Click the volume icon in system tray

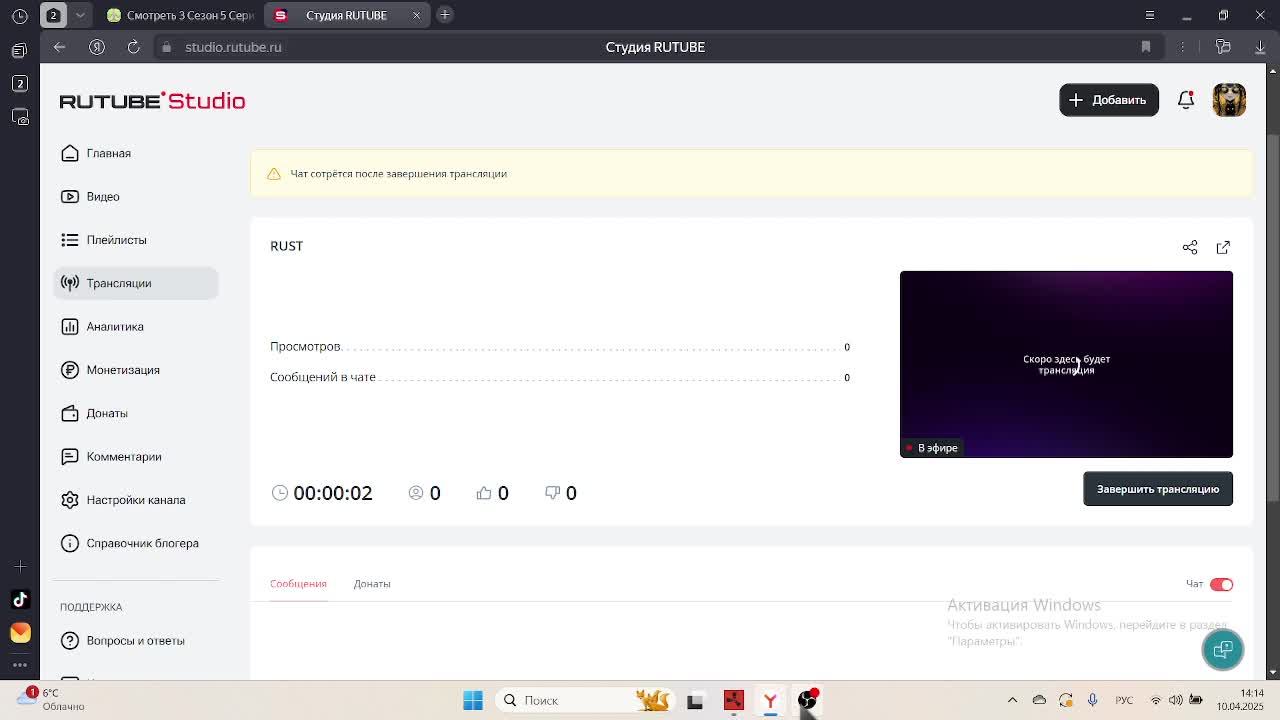(1176, 700)
